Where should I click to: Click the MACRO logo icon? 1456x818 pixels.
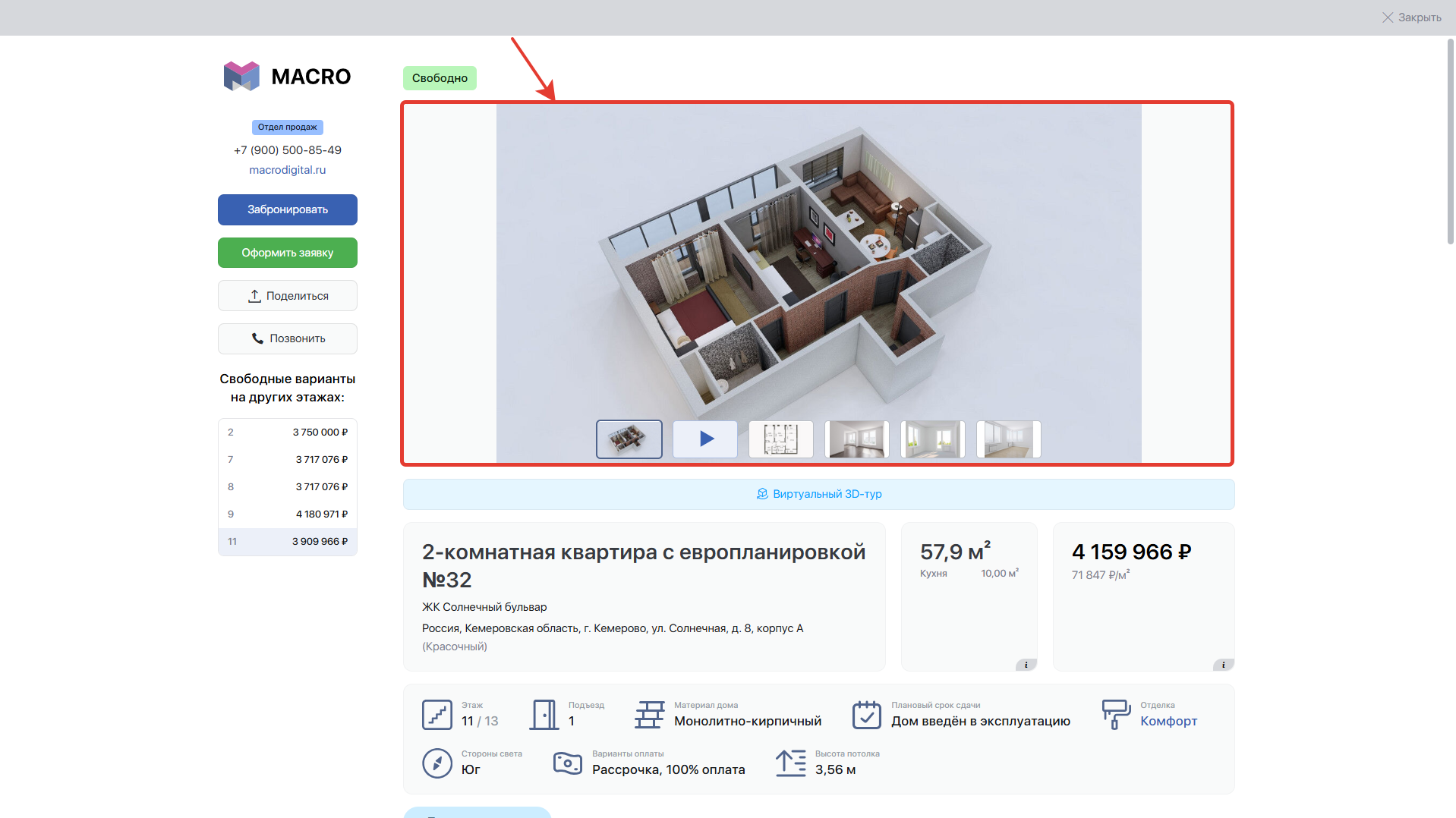(x=241, y=77)
